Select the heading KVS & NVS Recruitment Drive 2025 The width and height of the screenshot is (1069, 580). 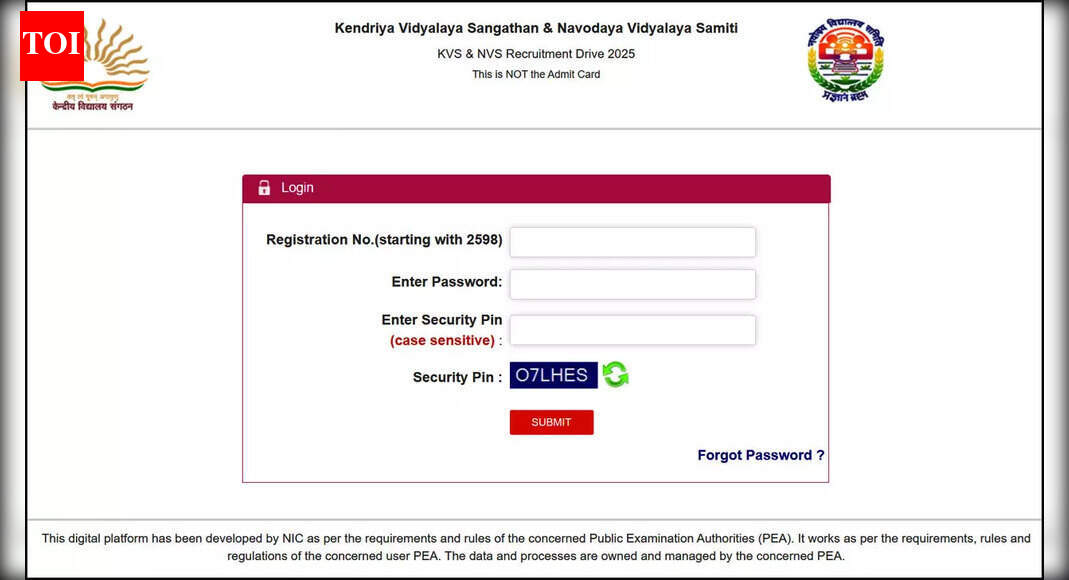coord(536,54)
